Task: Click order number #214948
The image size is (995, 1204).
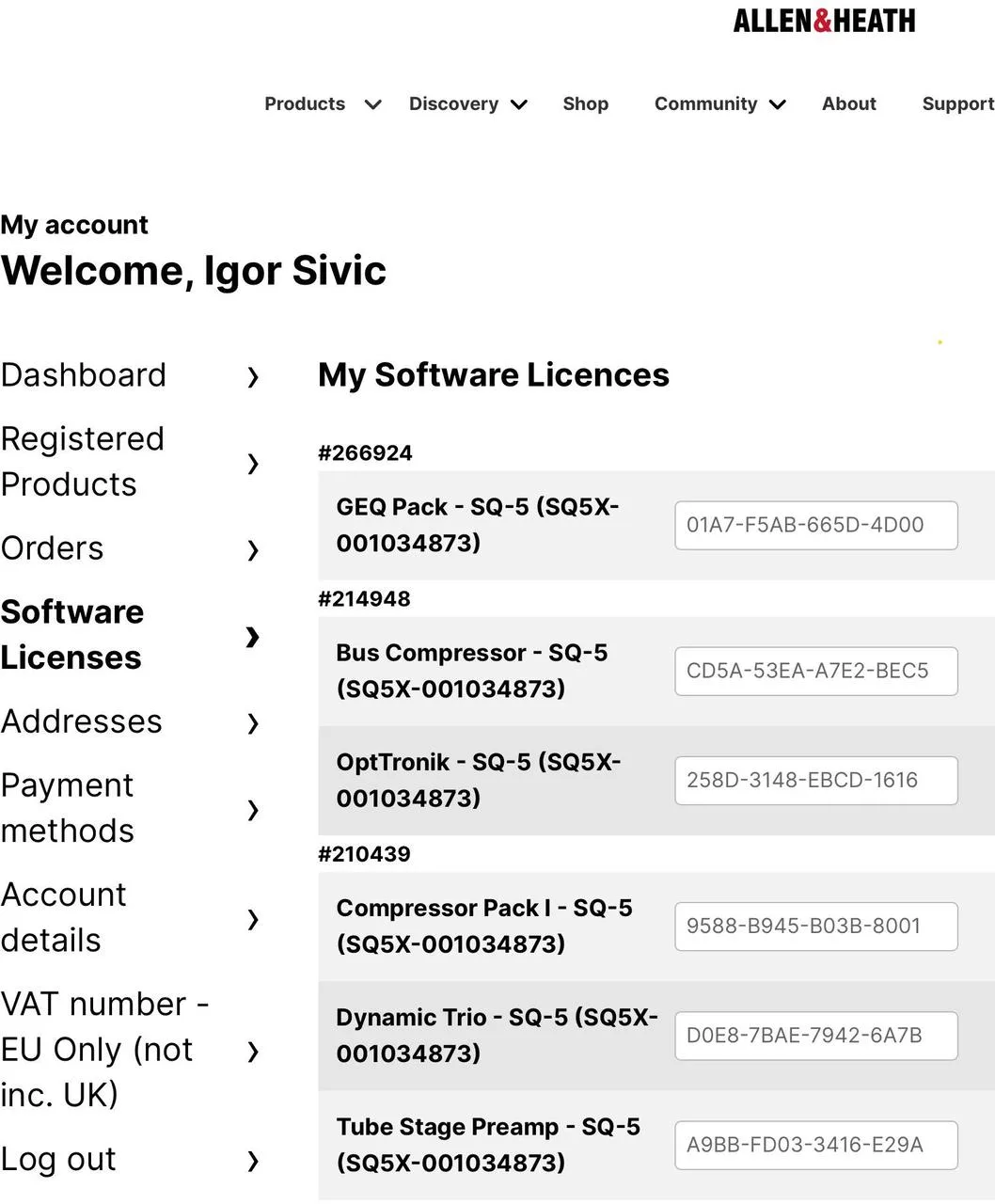Action: click(x=364, y=598)
